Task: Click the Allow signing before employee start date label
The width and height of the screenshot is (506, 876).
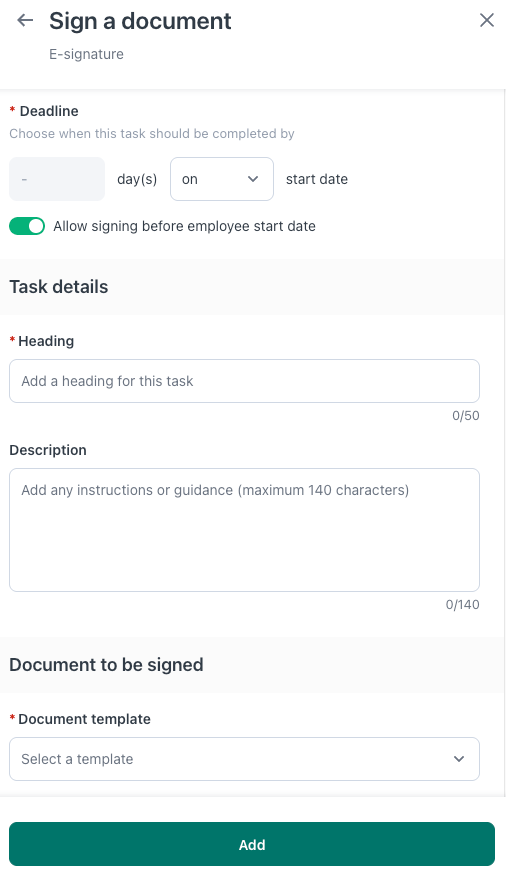Action: tap(184, 226)
